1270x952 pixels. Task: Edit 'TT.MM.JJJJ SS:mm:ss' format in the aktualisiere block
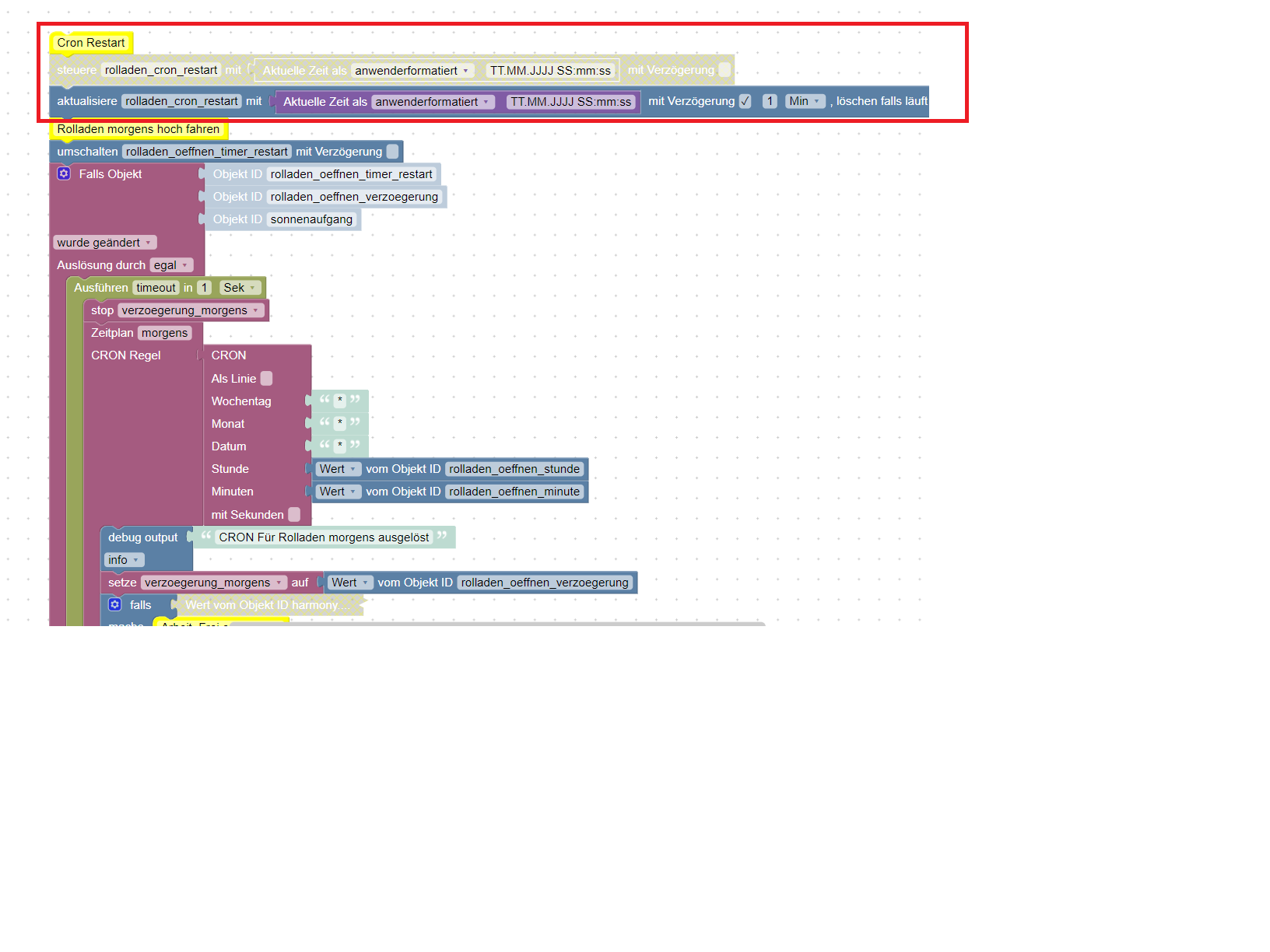(571, 102)
